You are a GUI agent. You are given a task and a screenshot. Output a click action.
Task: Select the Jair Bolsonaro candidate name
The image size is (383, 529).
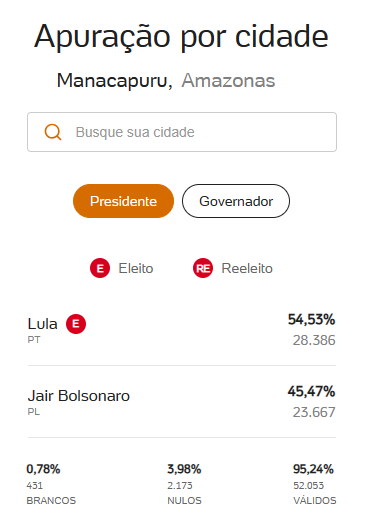click(x=79, y=396)
